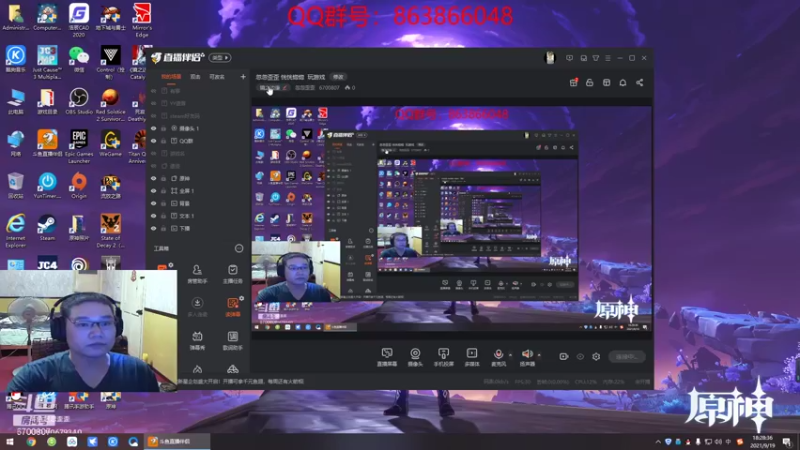Open 房管助手 tool in toolbox

click(x=197, y=274)
